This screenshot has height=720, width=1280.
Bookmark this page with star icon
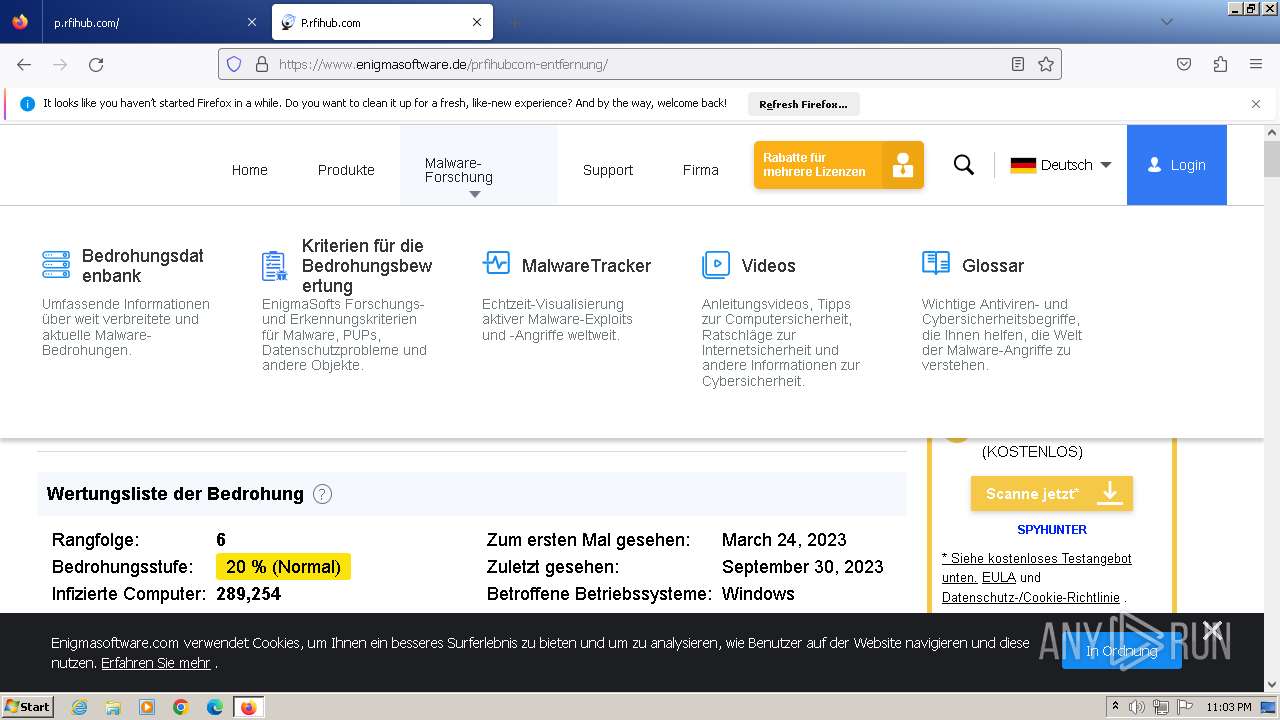pyautogui.click(x=1046, y=64)
